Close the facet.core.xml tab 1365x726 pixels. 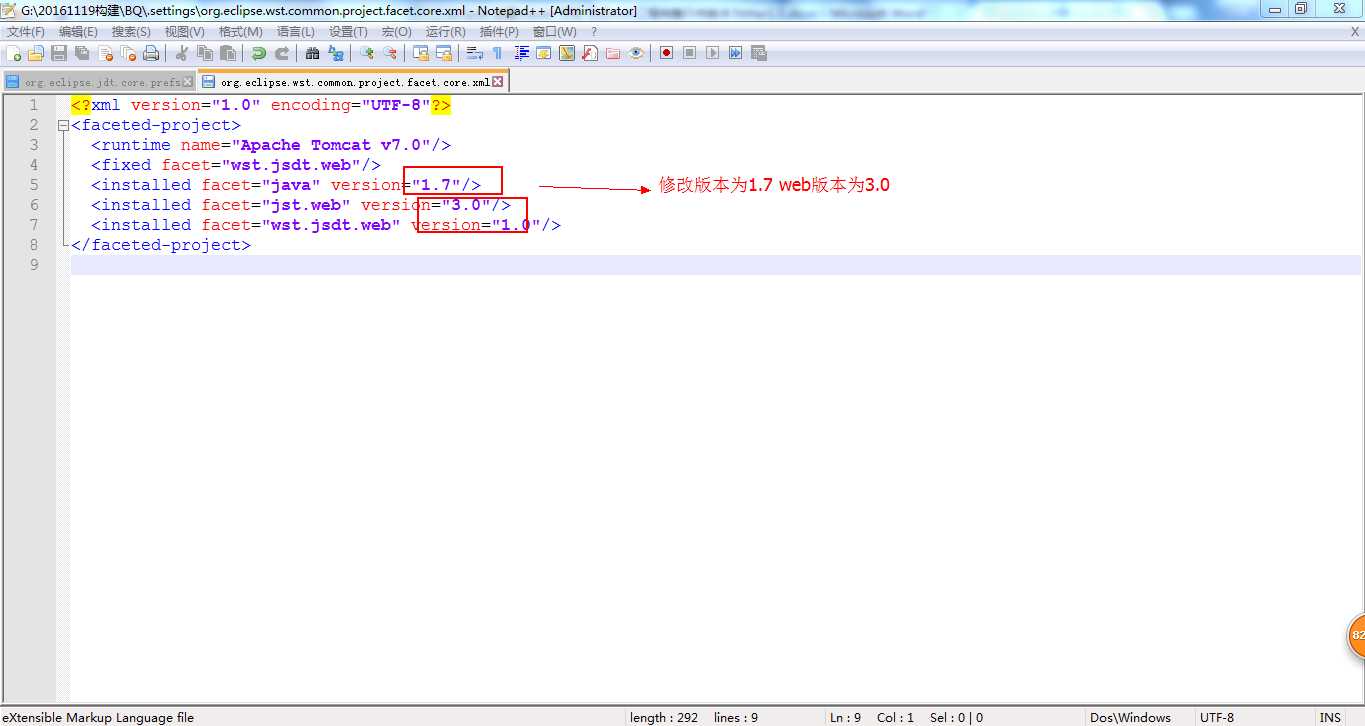[x=497, y=82]
